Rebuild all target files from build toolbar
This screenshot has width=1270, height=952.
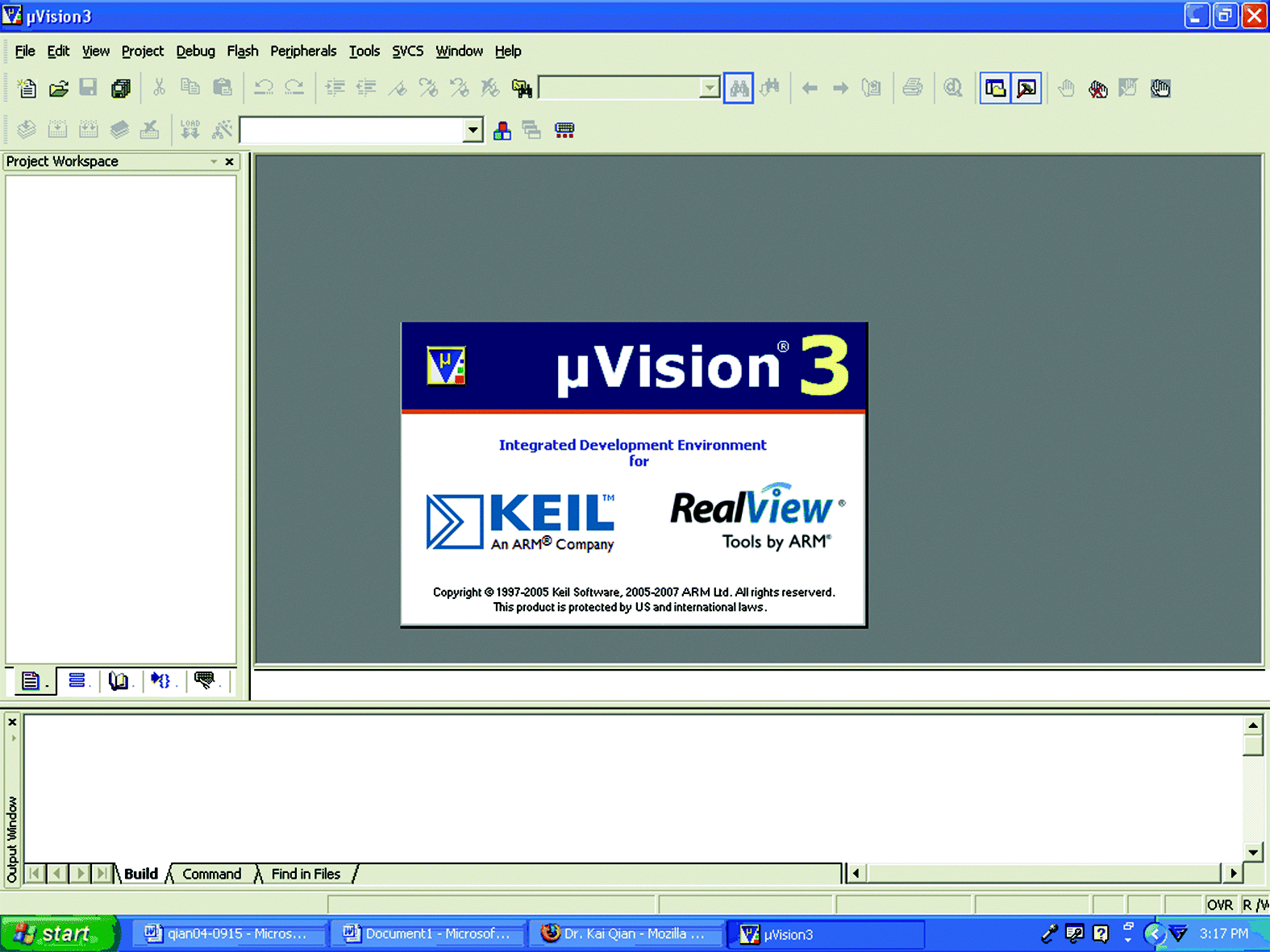pyautogui.click(x=89, y=129)
